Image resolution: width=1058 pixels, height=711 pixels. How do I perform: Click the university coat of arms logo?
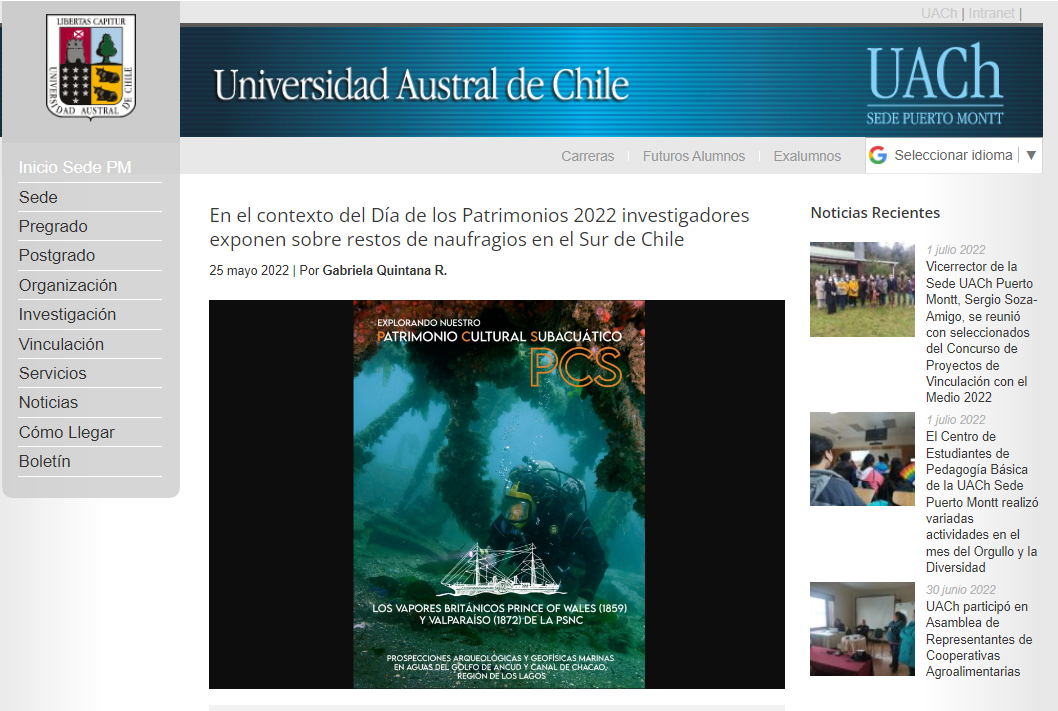(90, 67)
